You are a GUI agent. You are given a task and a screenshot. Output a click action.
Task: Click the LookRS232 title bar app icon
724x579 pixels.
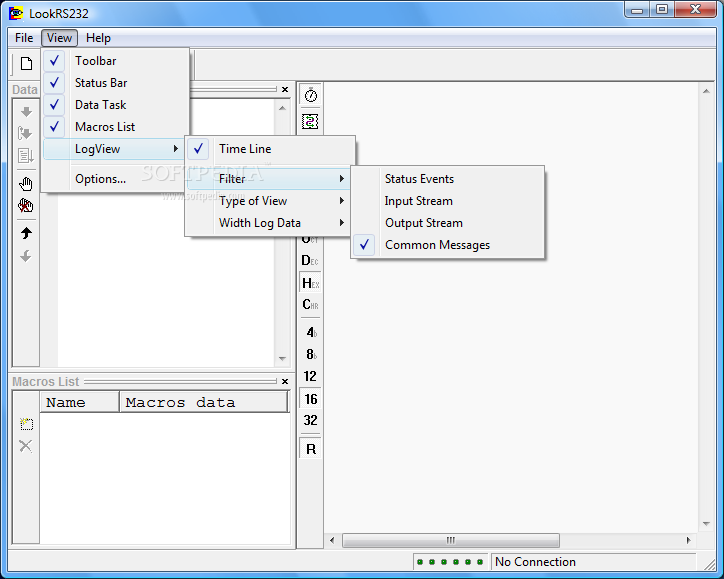(x=16, y=13)
